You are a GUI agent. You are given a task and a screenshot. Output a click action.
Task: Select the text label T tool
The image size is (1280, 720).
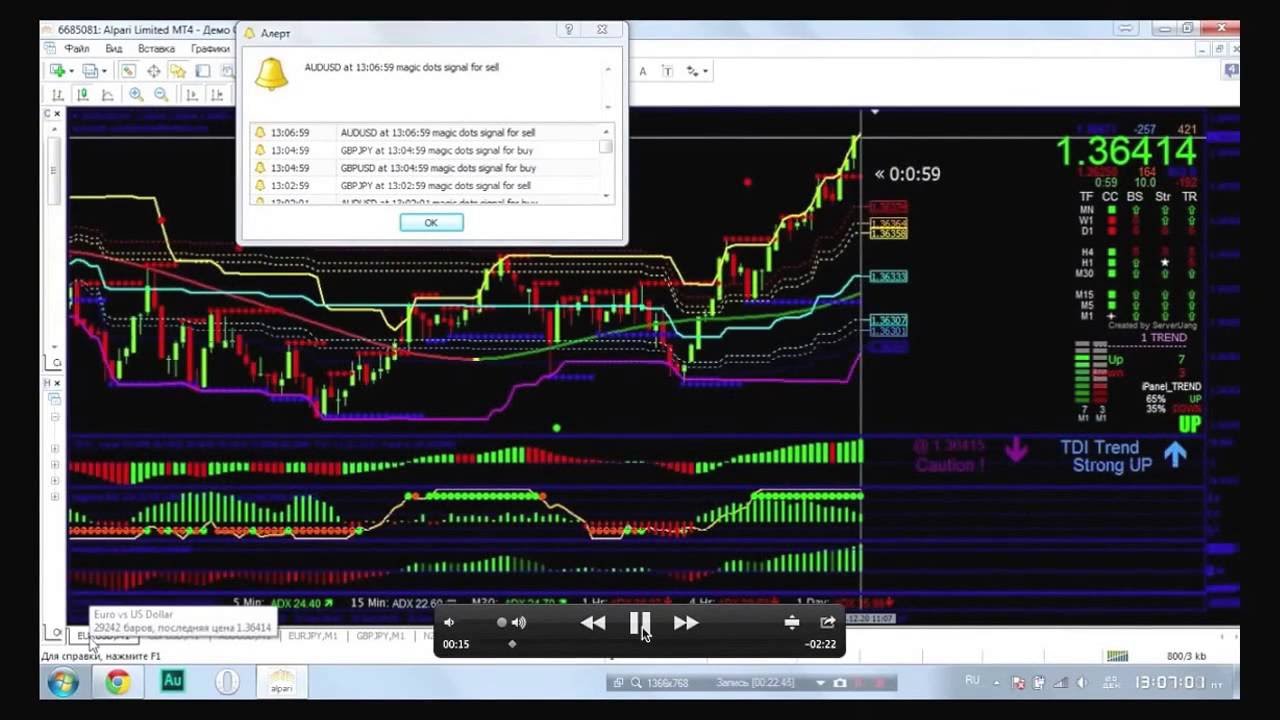667,71
